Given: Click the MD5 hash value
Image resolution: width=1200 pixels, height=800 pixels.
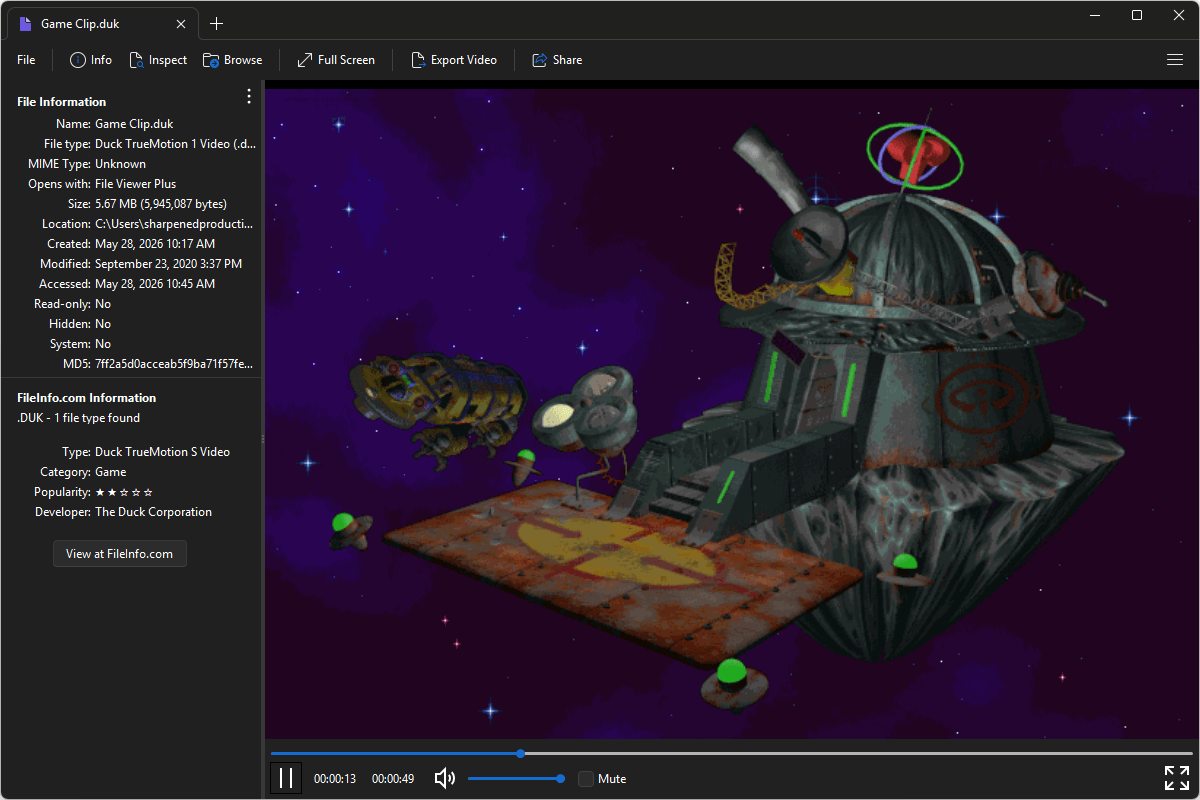Looking at the screenshot, I should [174, 364].
